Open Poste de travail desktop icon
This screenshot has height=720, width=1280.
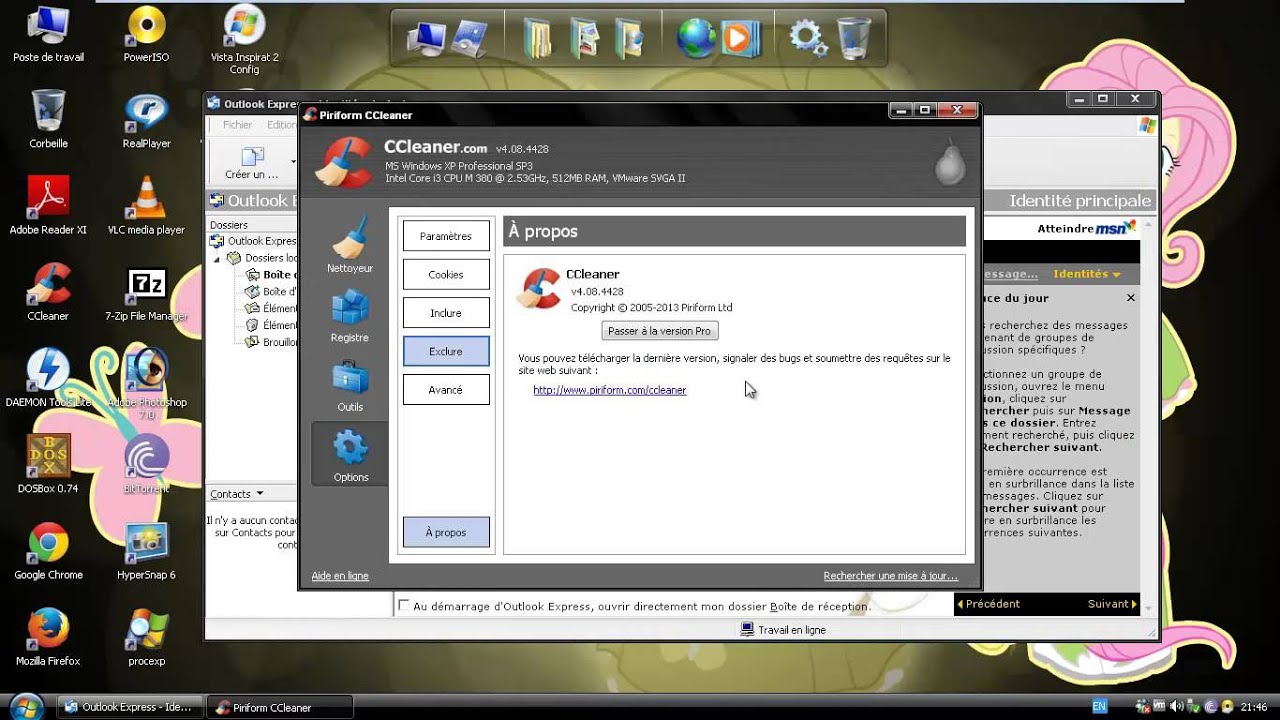click(48, 35)
